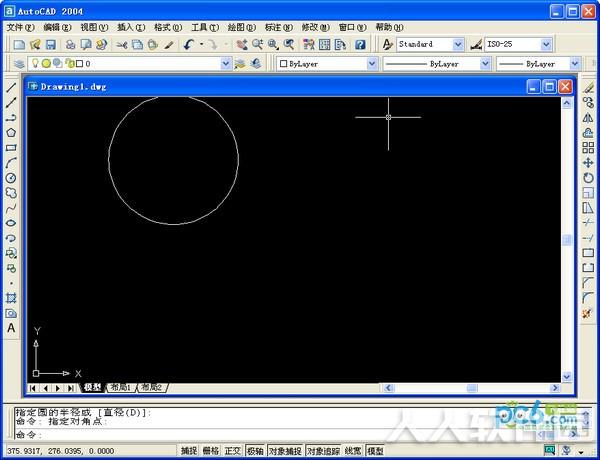Select the Hatch tool

tap(11, 298)
